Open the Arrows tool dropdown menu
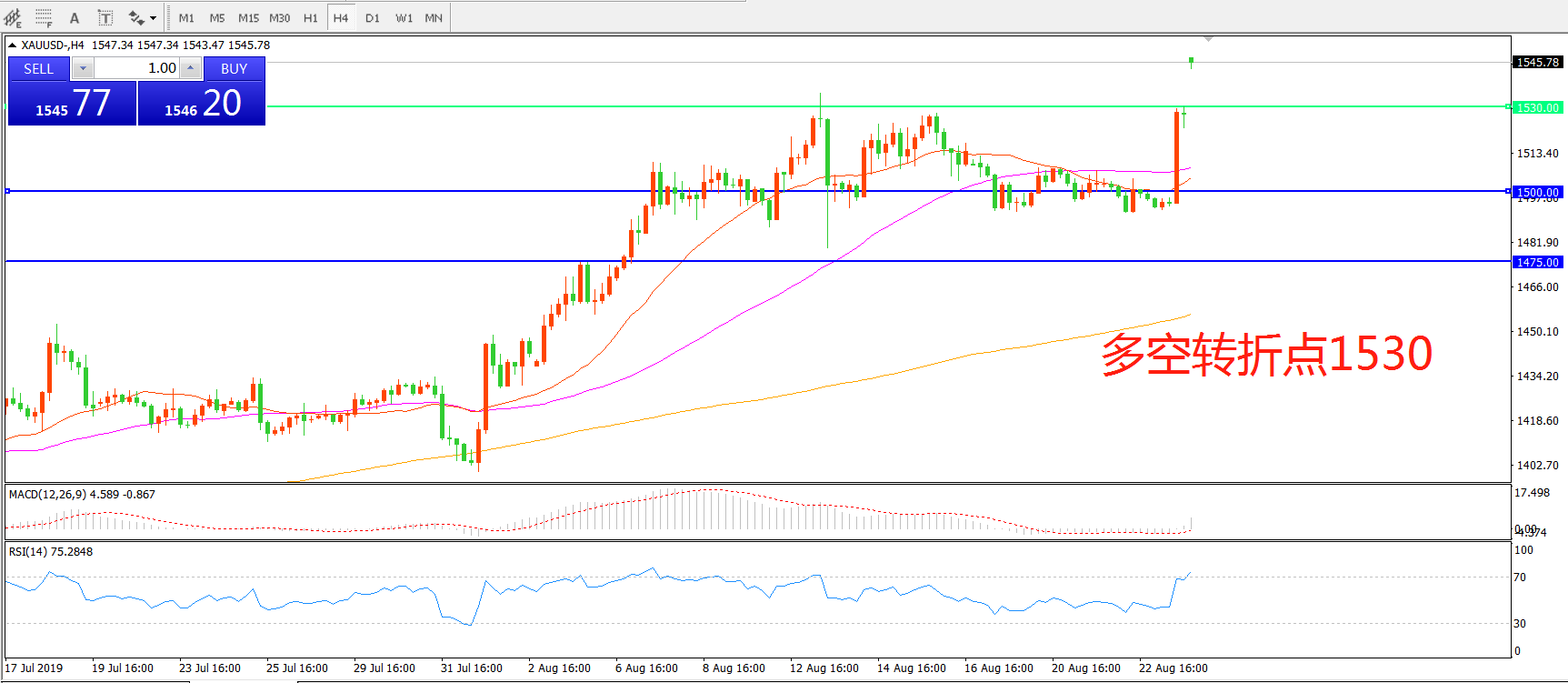1568x683 pixels. (x=154, y=17)
